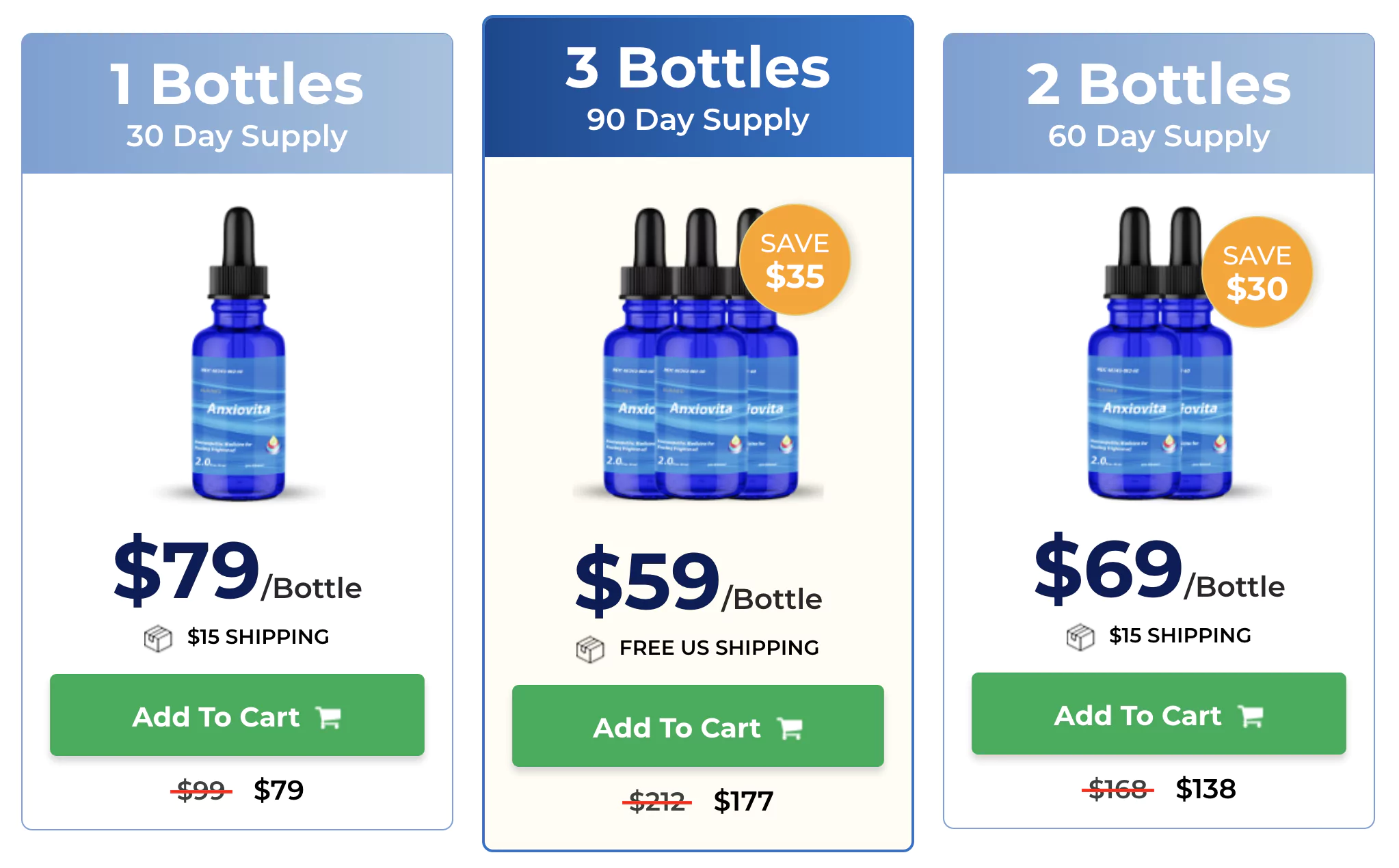
Task: Click the orange SAVE $35 badge
Action: click(x=794, y=262)
